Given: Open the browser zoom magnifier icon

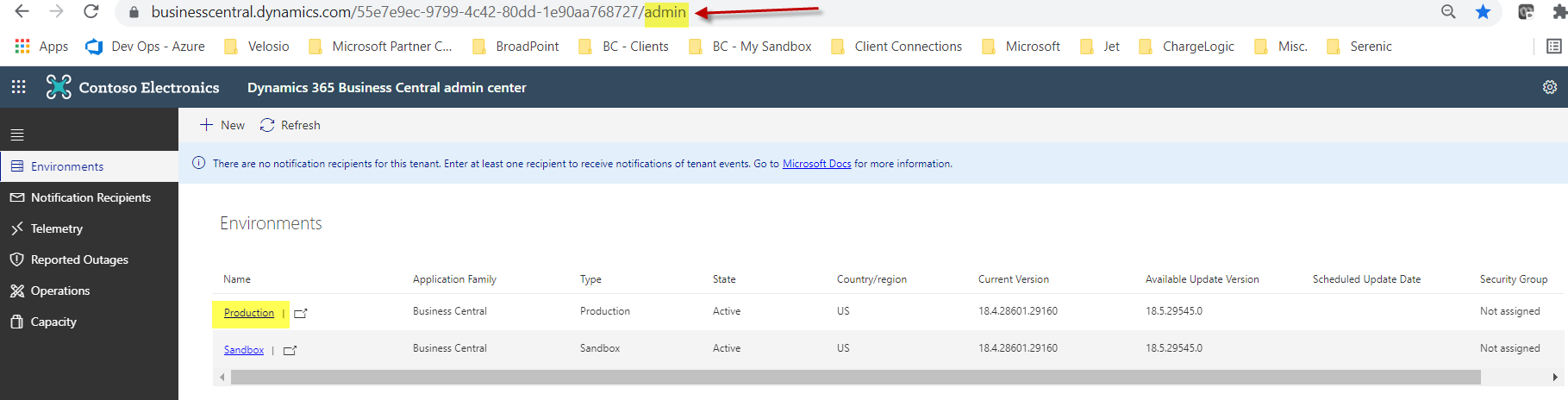Looking at the screenshot, I should pos(1448,11).
